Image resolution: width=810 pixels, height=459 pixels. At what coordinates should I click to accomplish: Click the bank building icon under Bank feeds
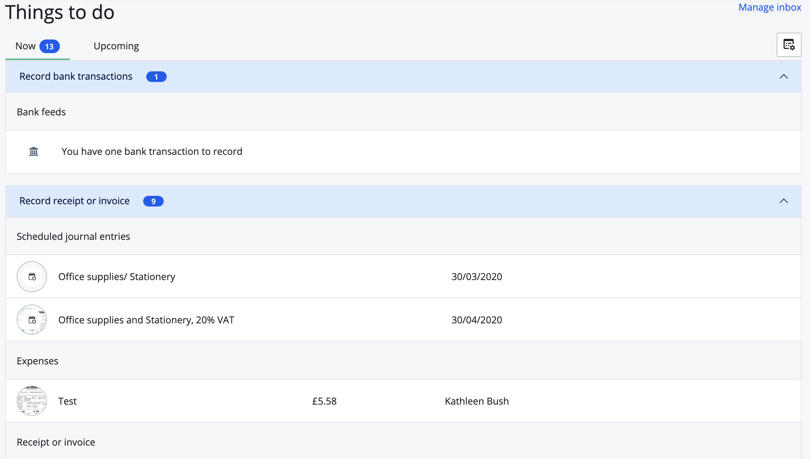[34, 152]
